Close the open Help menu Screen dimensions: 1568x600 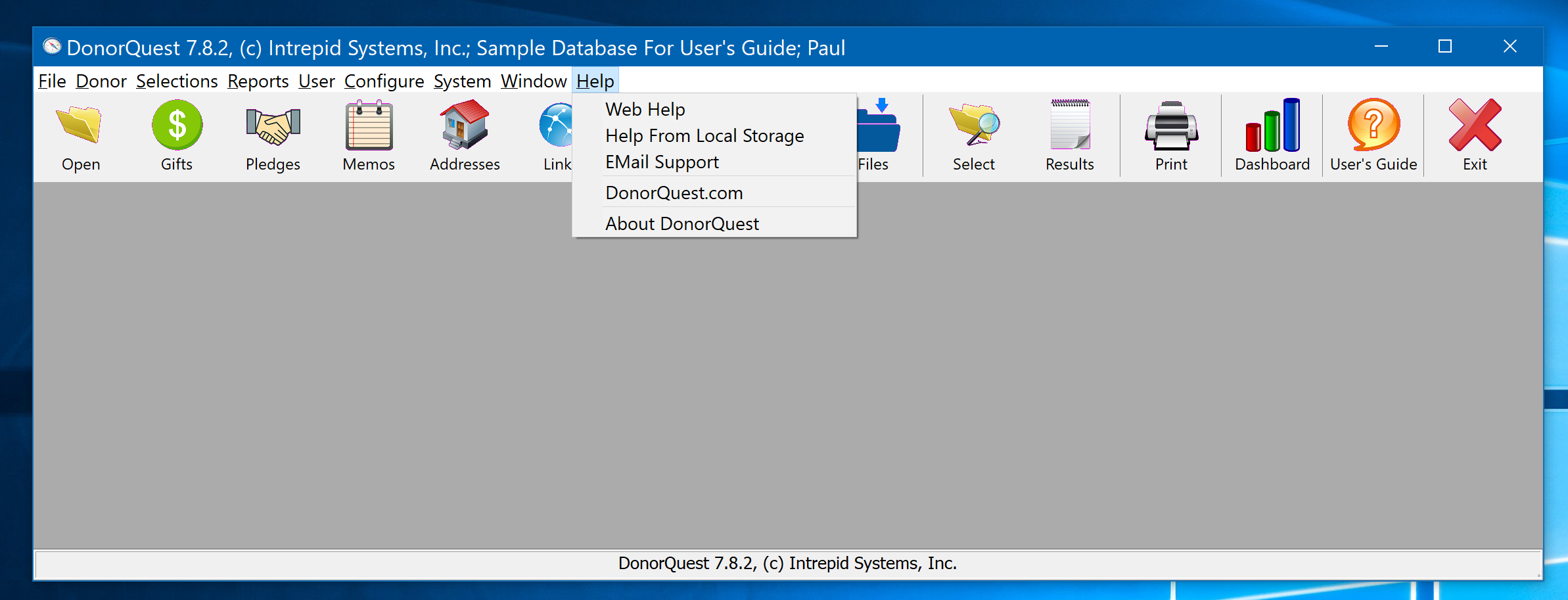coord(595,81)
